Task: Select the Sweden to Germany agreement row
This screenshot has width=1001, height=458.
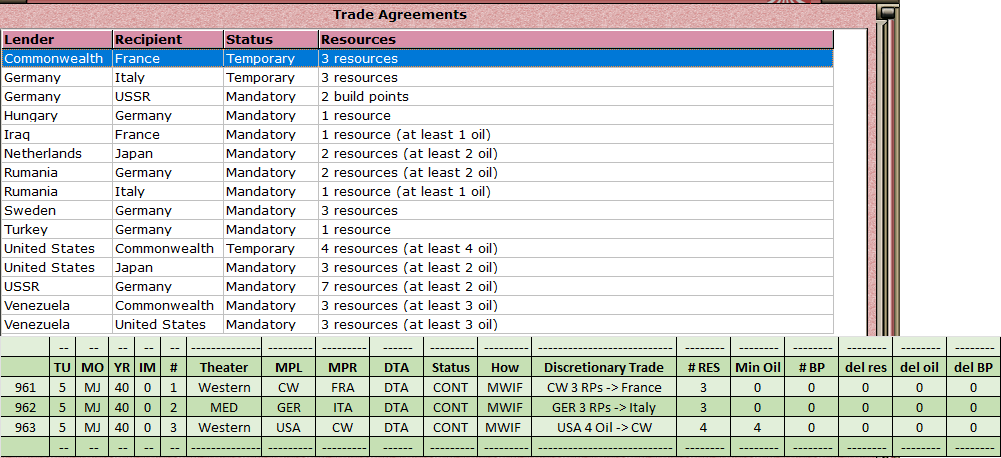Action: pyautogui.click(x=418, y=211)
